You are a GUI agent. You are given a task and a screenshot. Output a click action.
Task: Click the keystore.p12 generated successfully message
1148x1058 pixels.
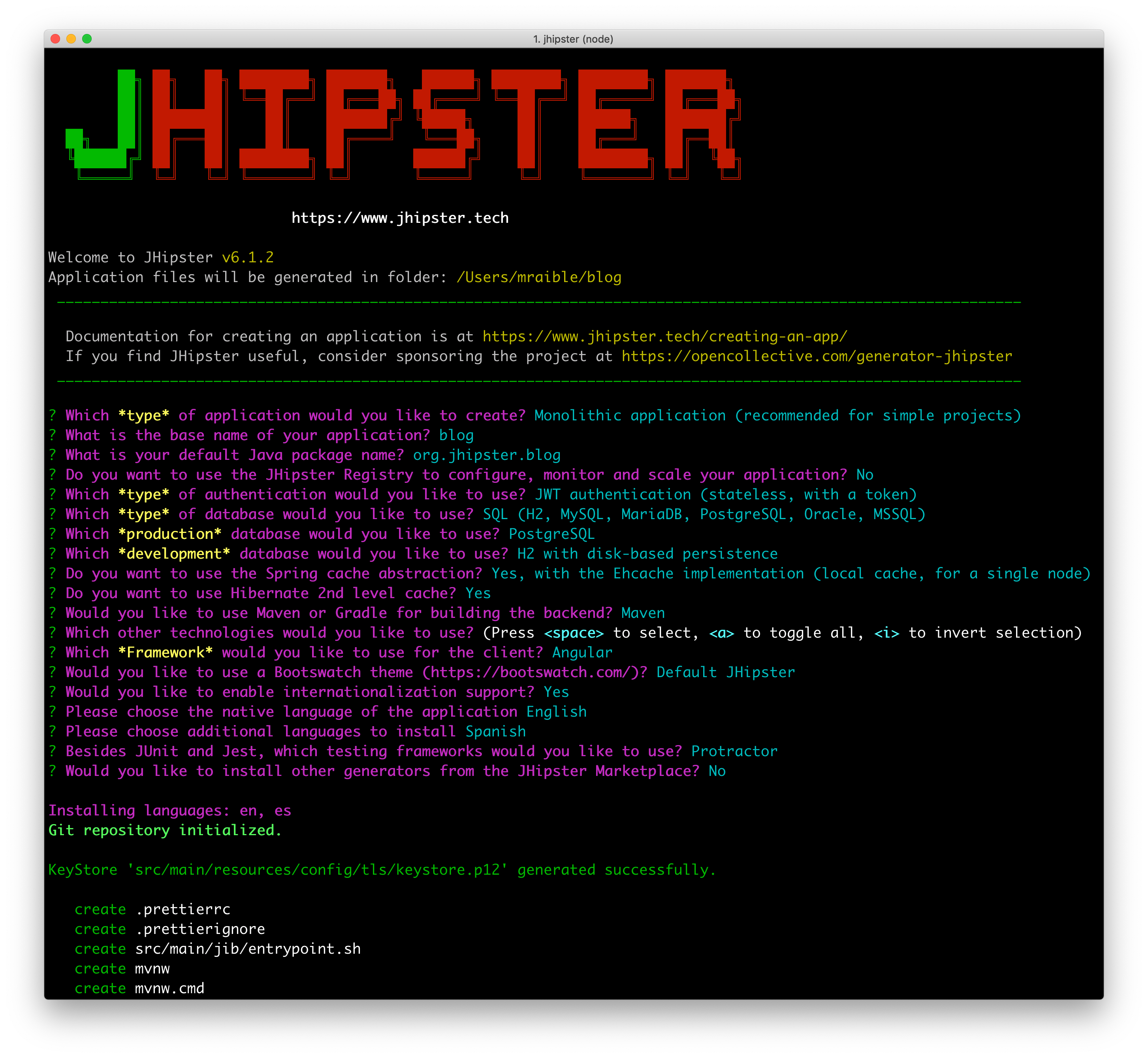(381, 870)
